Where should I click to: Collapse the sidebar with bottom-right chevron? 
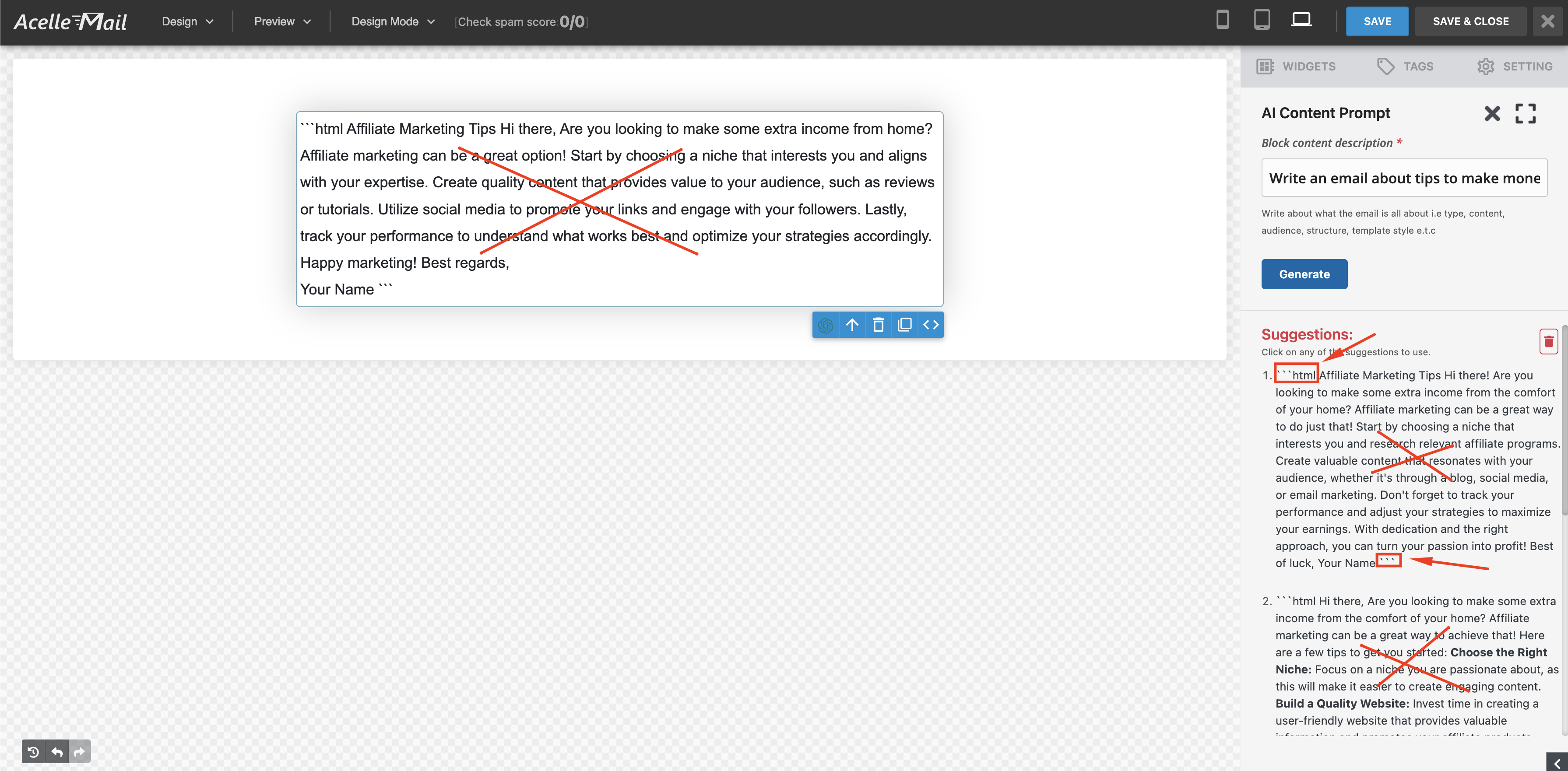tap(1557, 763)
